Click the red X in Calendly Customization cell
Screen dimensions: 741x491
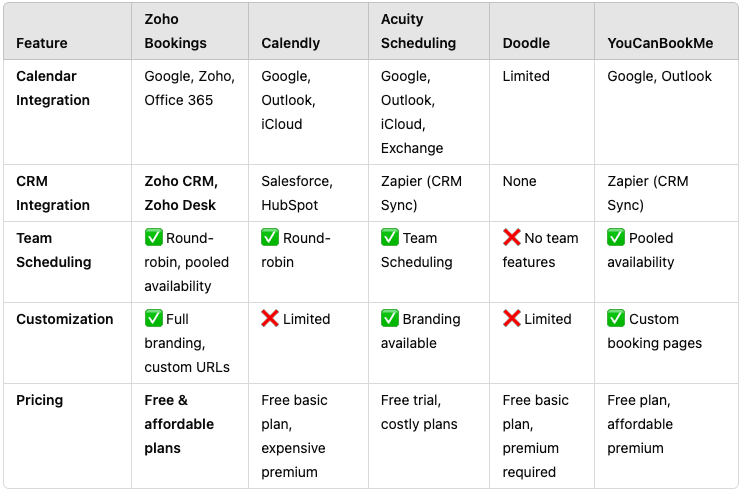pyautogui.click(x=270, y=319)
